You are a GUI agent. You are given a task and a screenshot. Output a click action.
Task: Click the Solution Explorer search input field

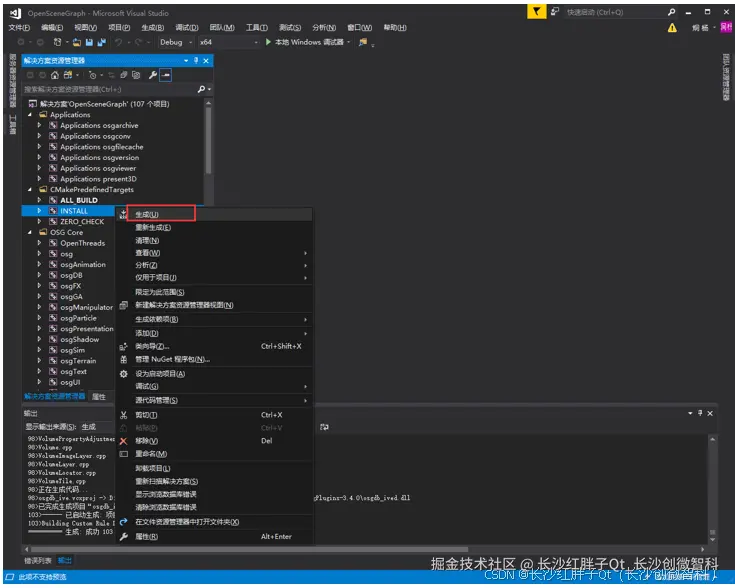point(110,89)
